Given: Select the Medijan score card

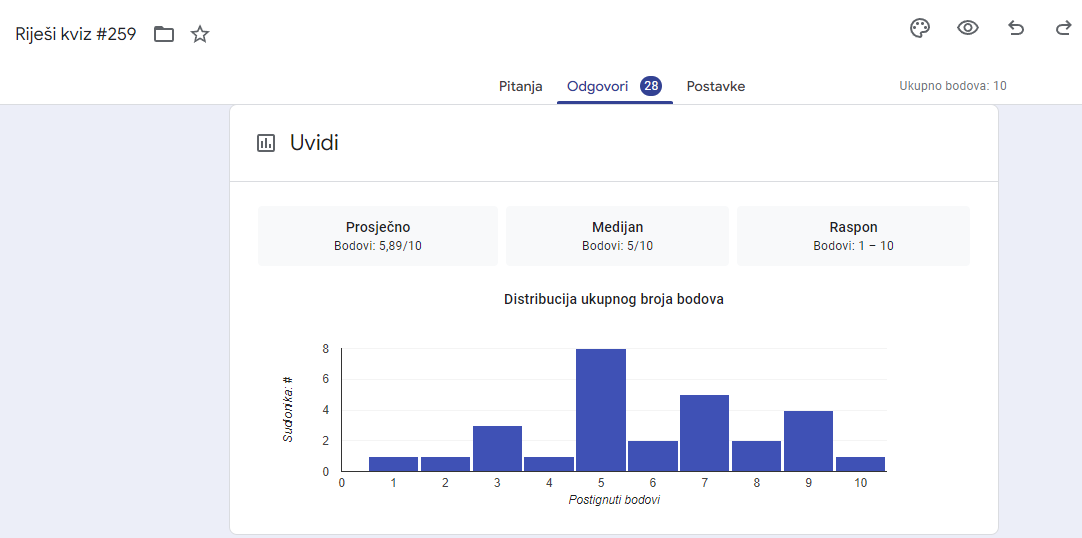Looking at the screenshot, I should (618, 236).
